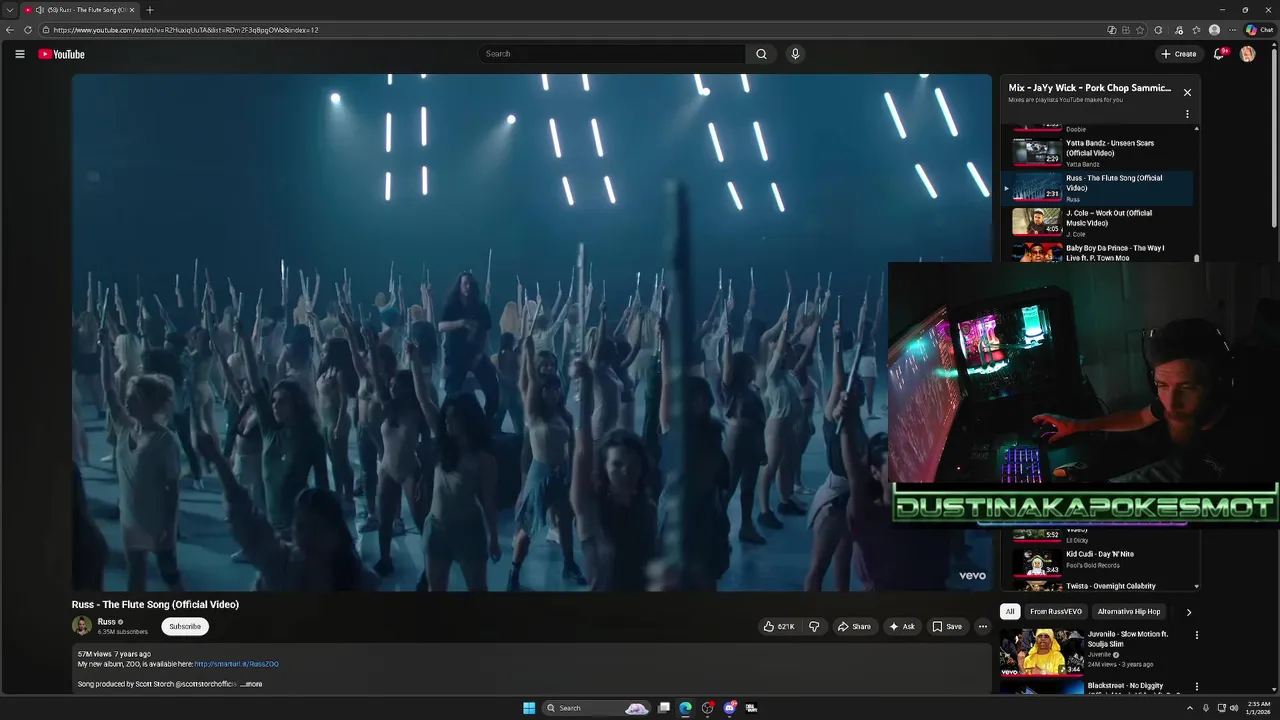Play Kid Cudi Day 'N' Nite from playlist

[x=1098, y=563]
